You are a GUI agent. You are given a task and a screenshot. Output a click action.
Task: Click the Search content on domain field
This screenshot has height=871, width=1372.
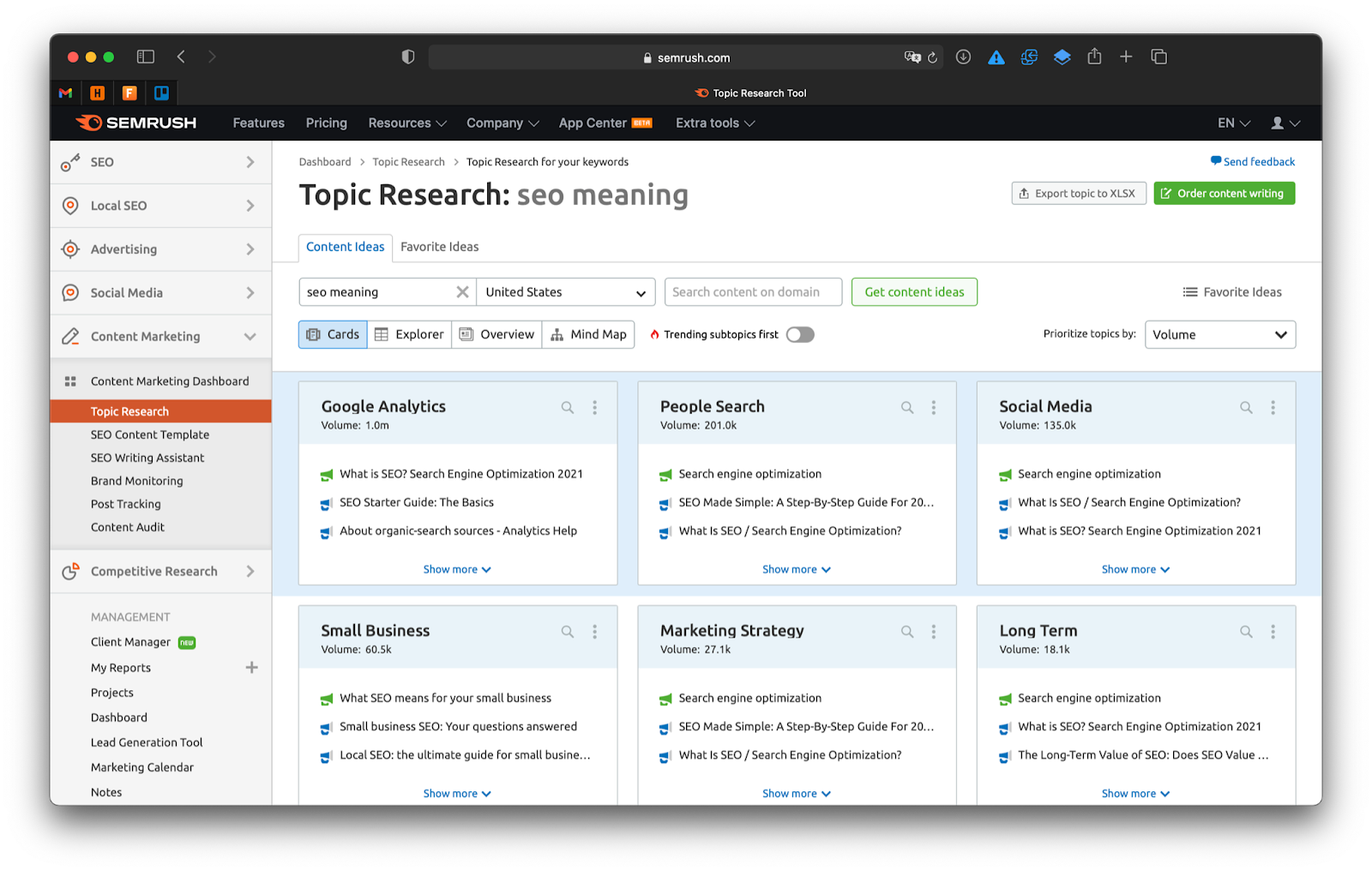point(753,291)
